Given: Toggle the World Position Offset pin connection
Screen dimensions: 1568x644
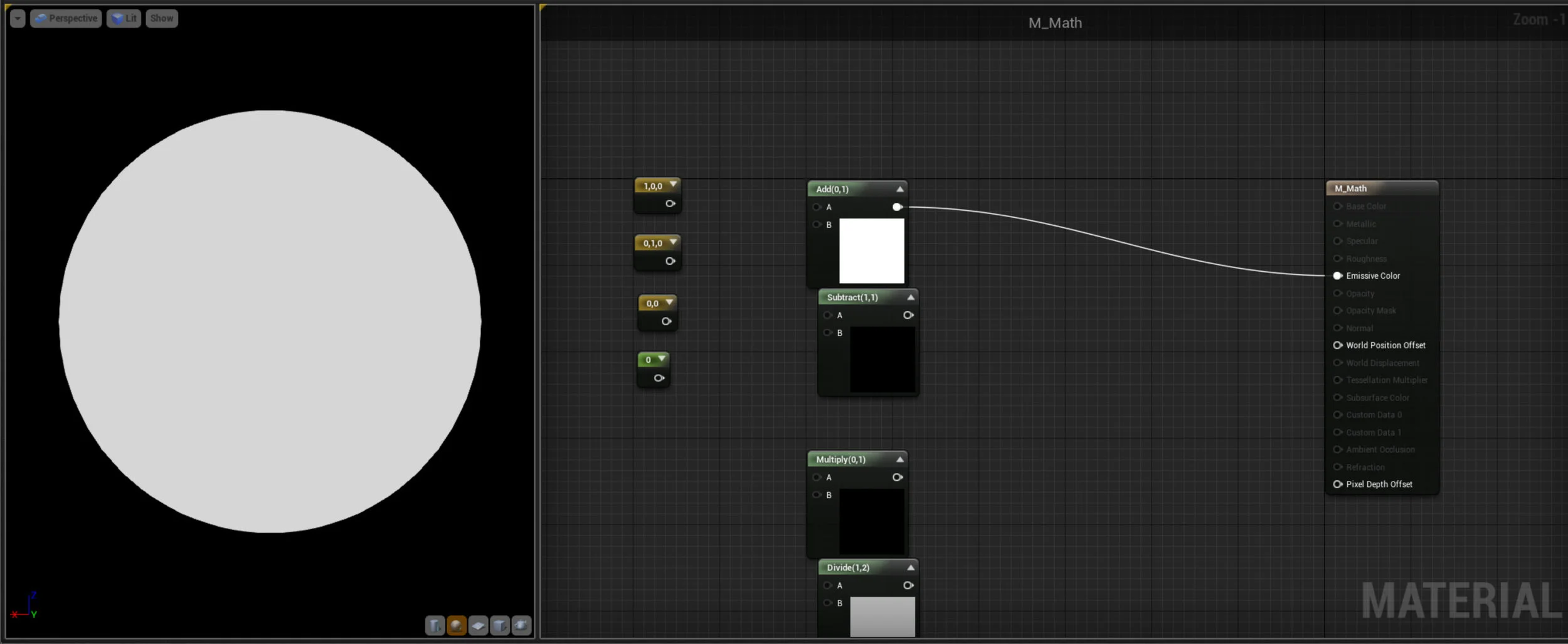Looking at the screenshot, I should [1338, 345].
